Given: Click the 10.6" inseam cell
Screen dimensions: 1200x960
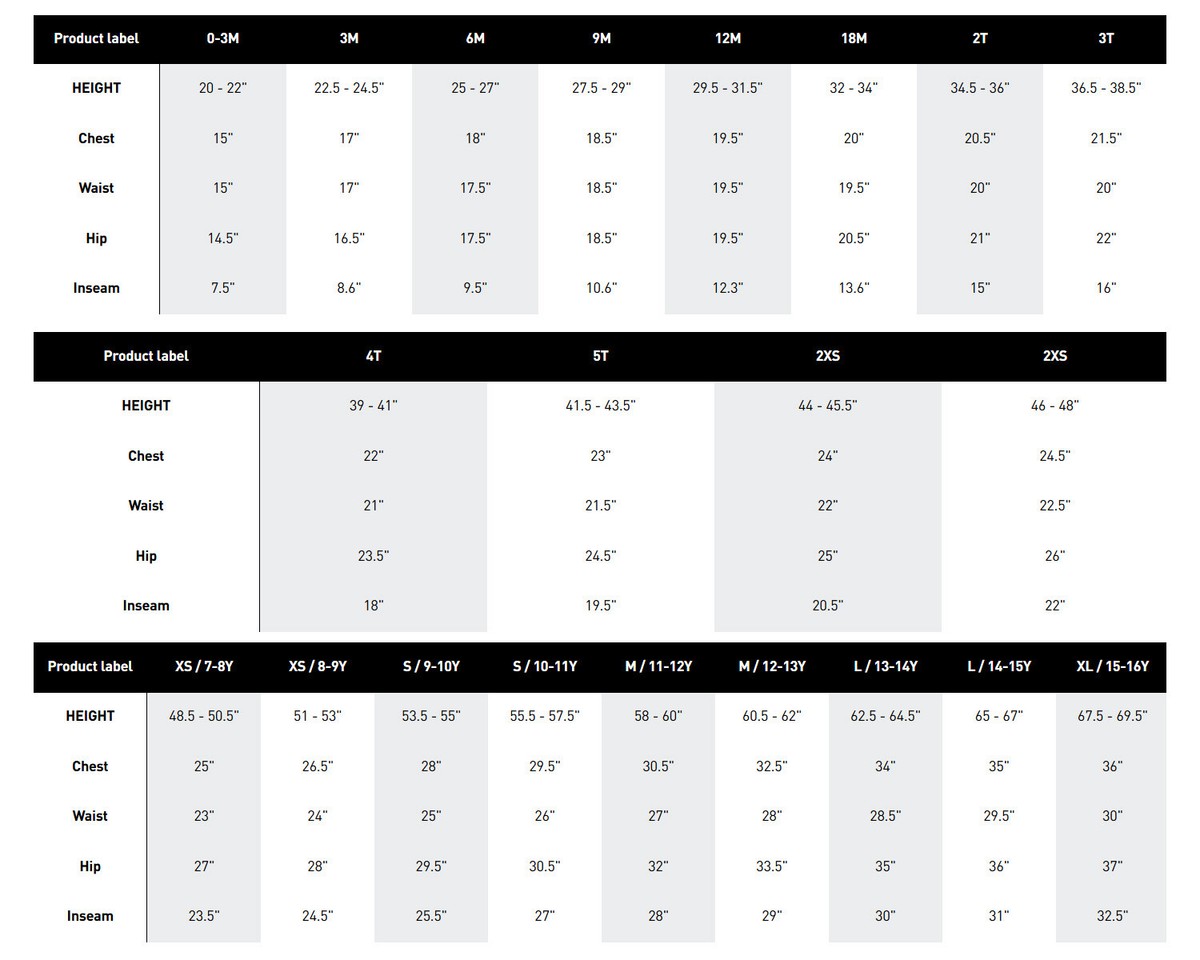Looking at the screenshot, I should pyautogui.click(x=601, y=288).
